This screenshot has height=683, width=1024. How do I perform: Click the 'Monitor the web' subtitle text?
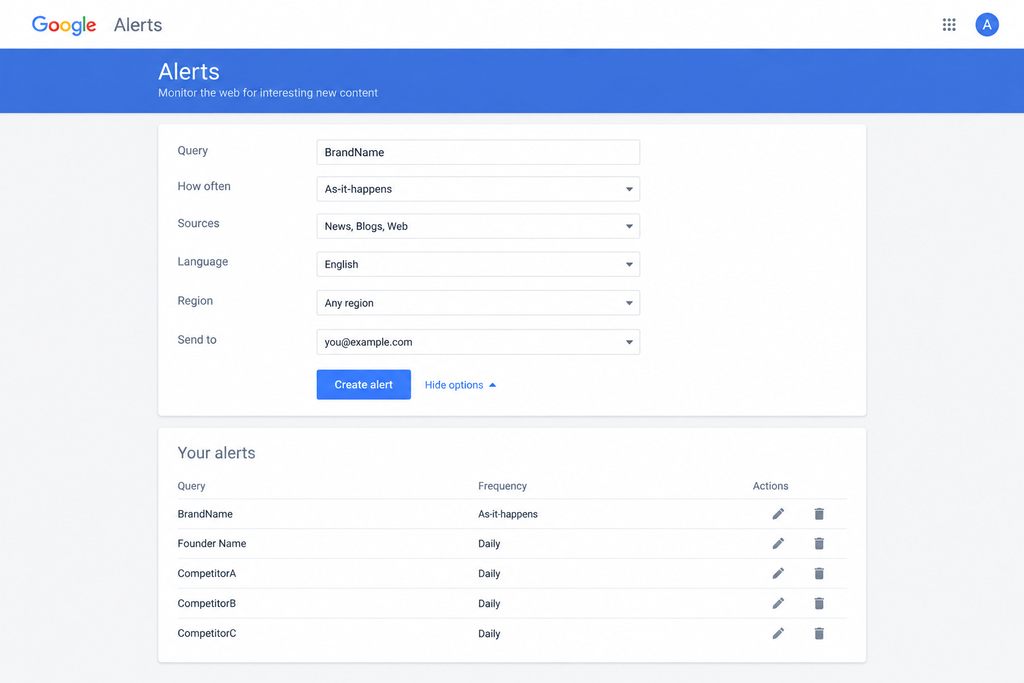(x=268, y=93)
